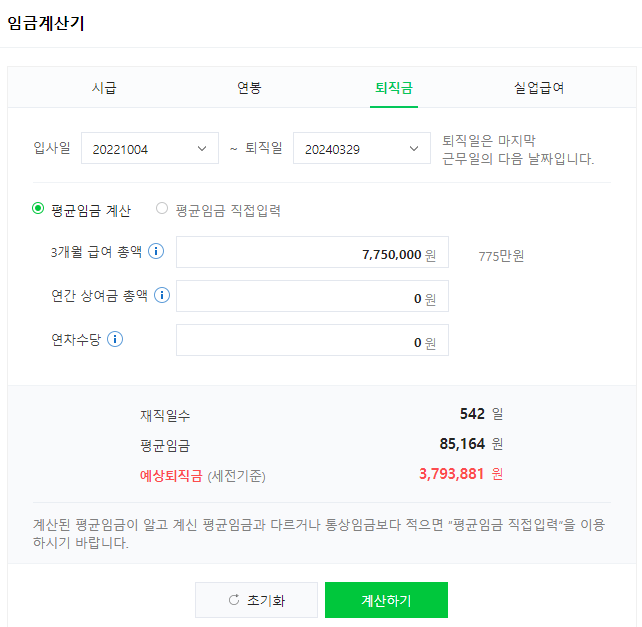
Task: Click the 연차수당 amount input field
Action: (312, 342)
